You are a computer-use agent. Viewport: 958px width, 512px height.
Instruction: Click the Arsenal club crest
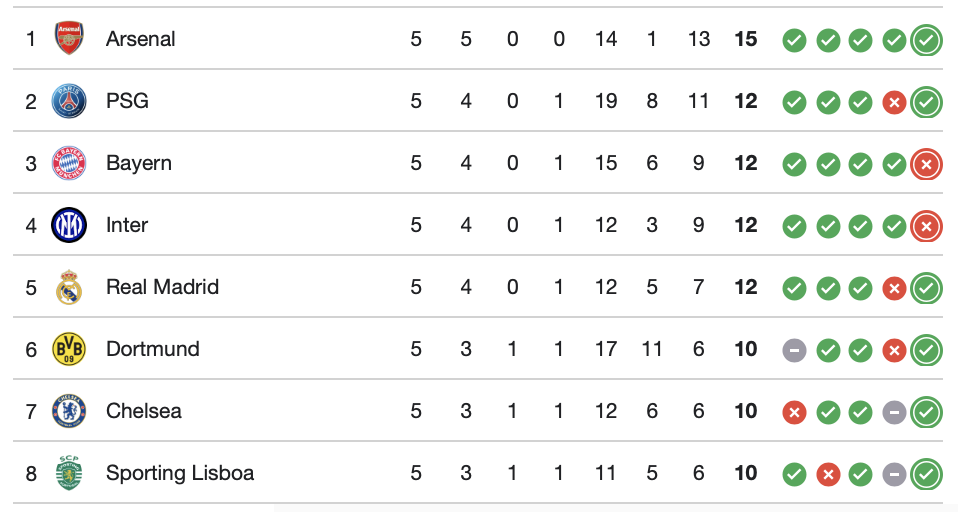click(x=69, y=39)
